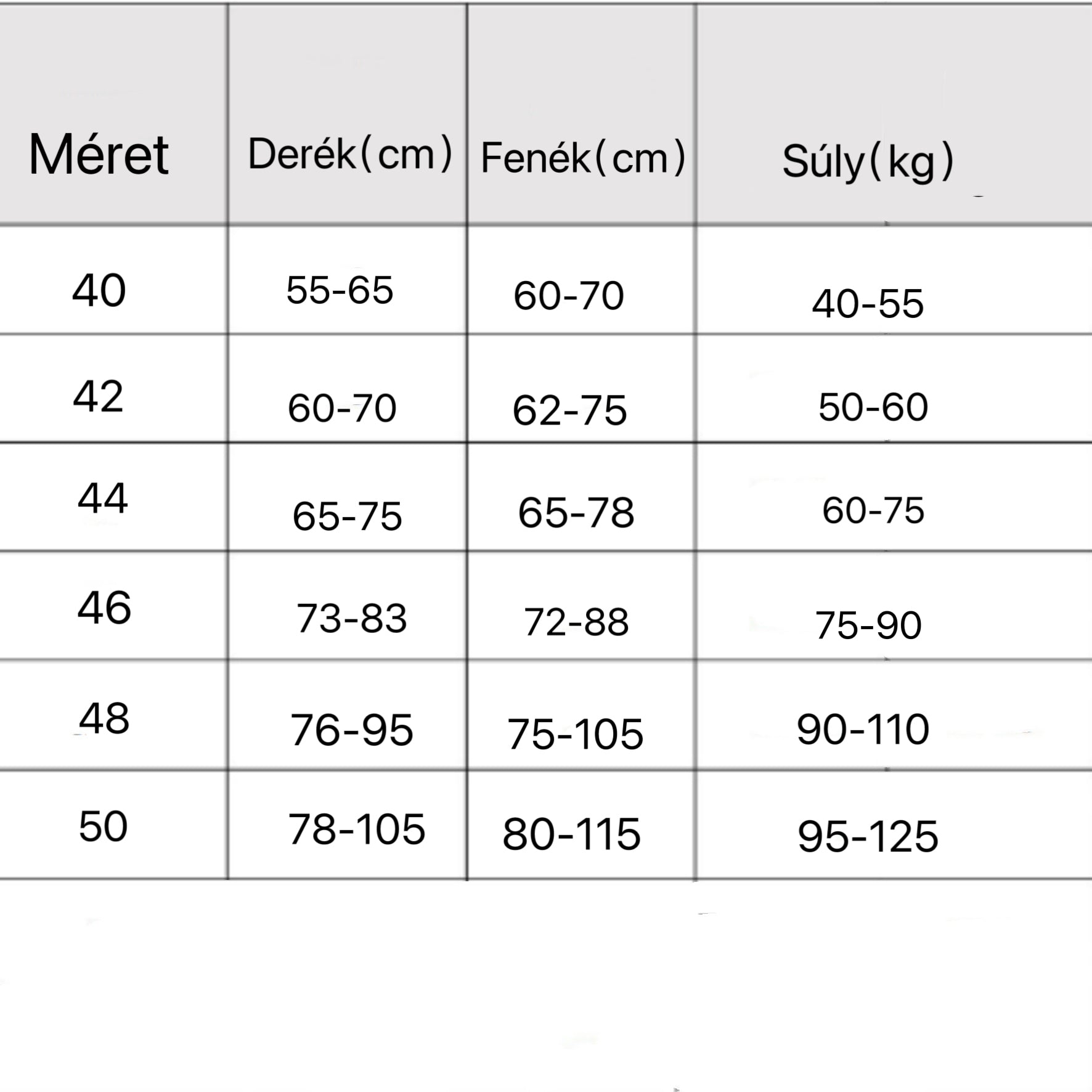Click hip value 62-75

[x=569, y=410]
